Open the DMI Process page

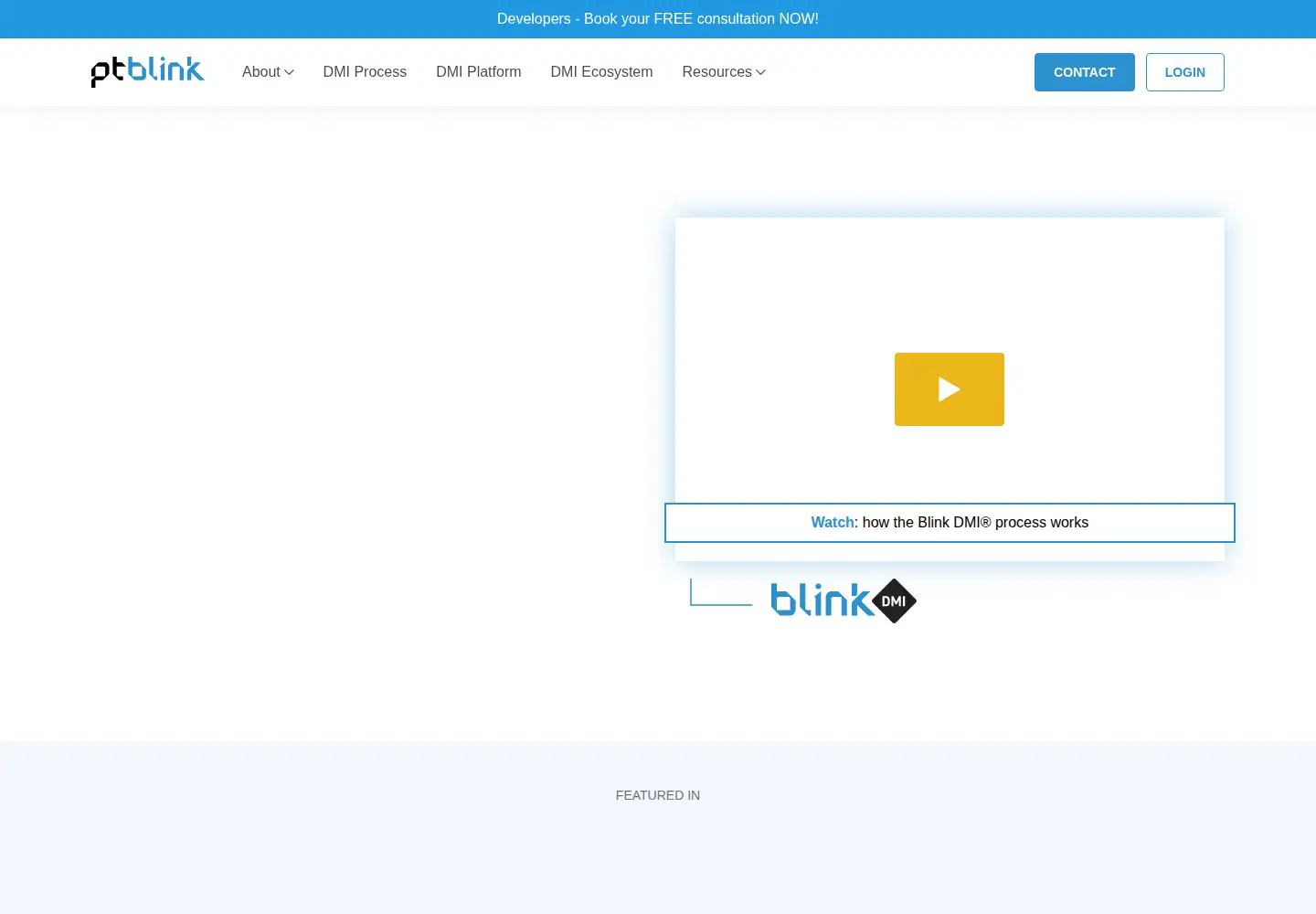(x=365, y=71)
